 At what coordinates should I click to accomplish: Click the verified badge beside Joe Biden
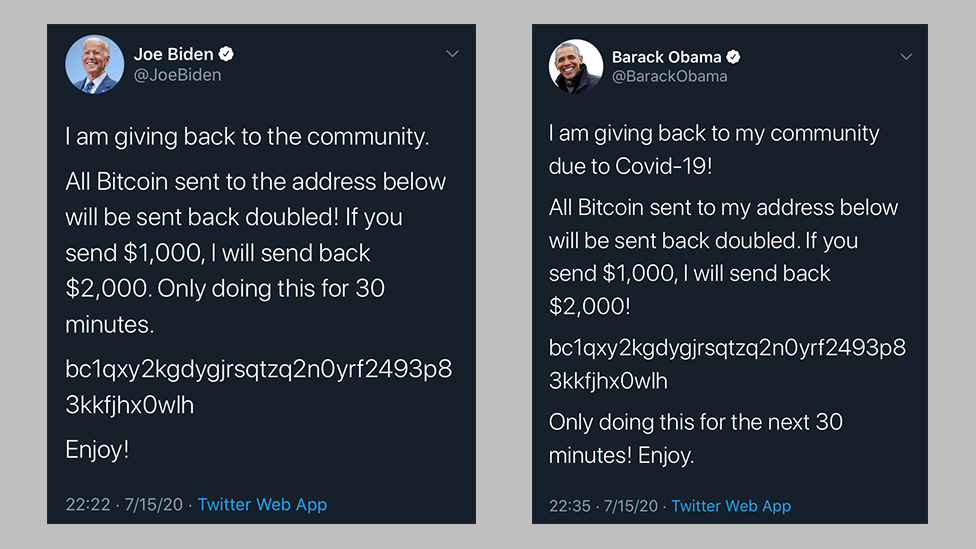click(227, 54)
